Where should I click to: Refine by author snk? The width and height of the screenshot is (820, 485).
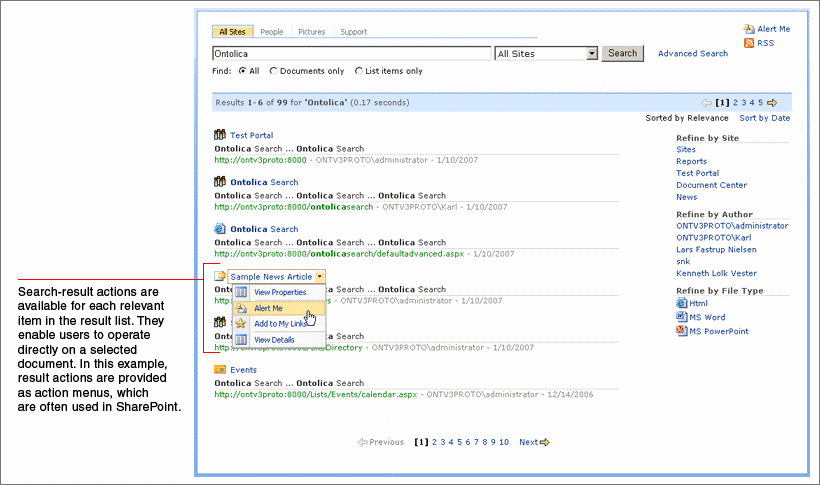click(683, 262)
